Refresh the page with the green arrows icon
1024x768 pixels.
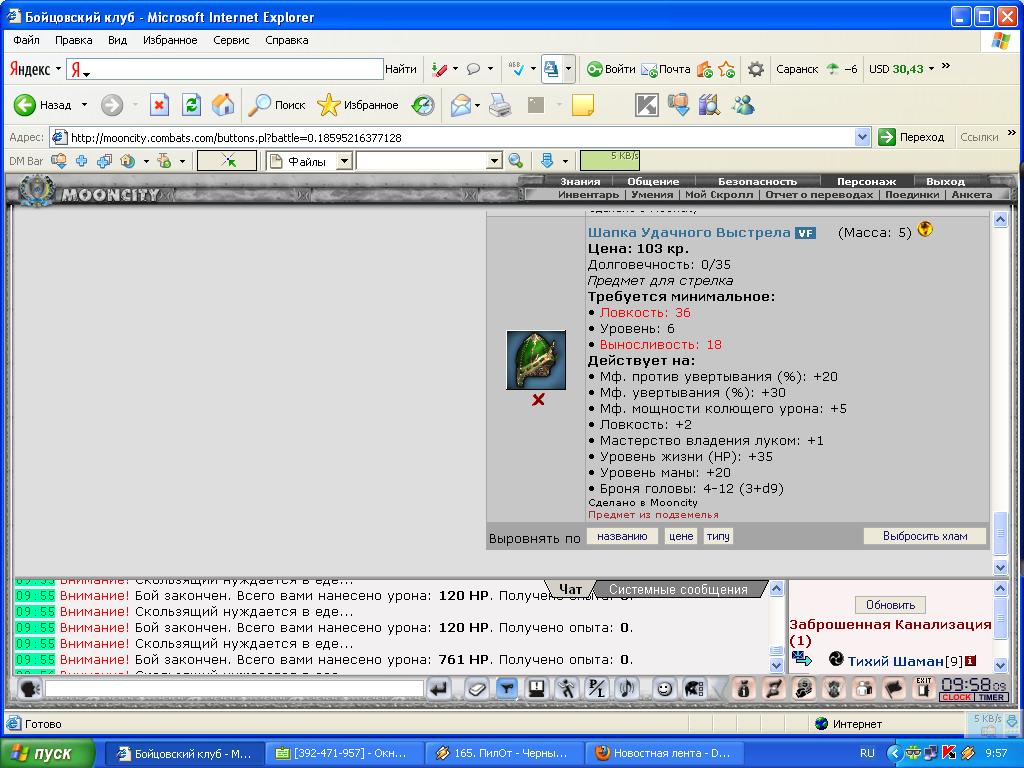(x=191, y=104)
